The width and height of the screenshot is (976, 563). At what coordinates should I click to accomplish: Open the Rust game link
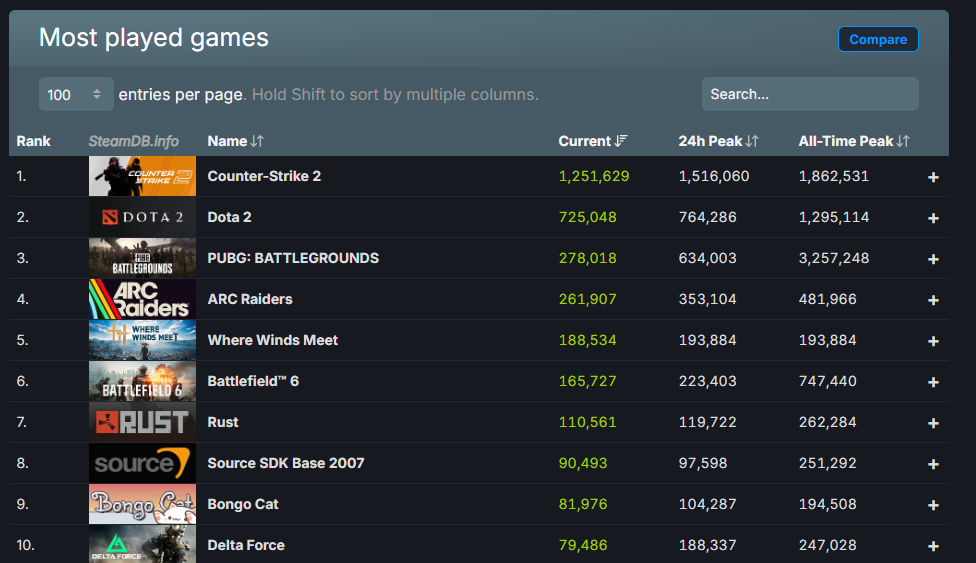(x=223, y=422)
